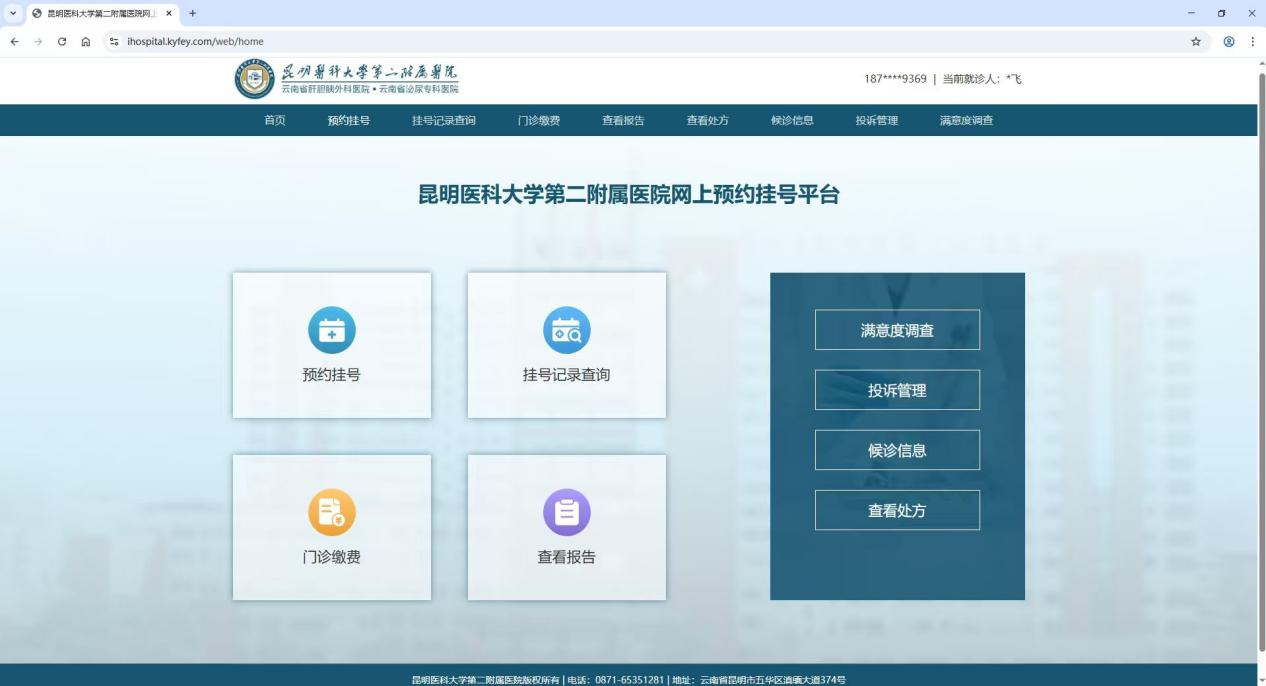
Task: Select 首页 in the navigation bar
Action: (274, 121)
